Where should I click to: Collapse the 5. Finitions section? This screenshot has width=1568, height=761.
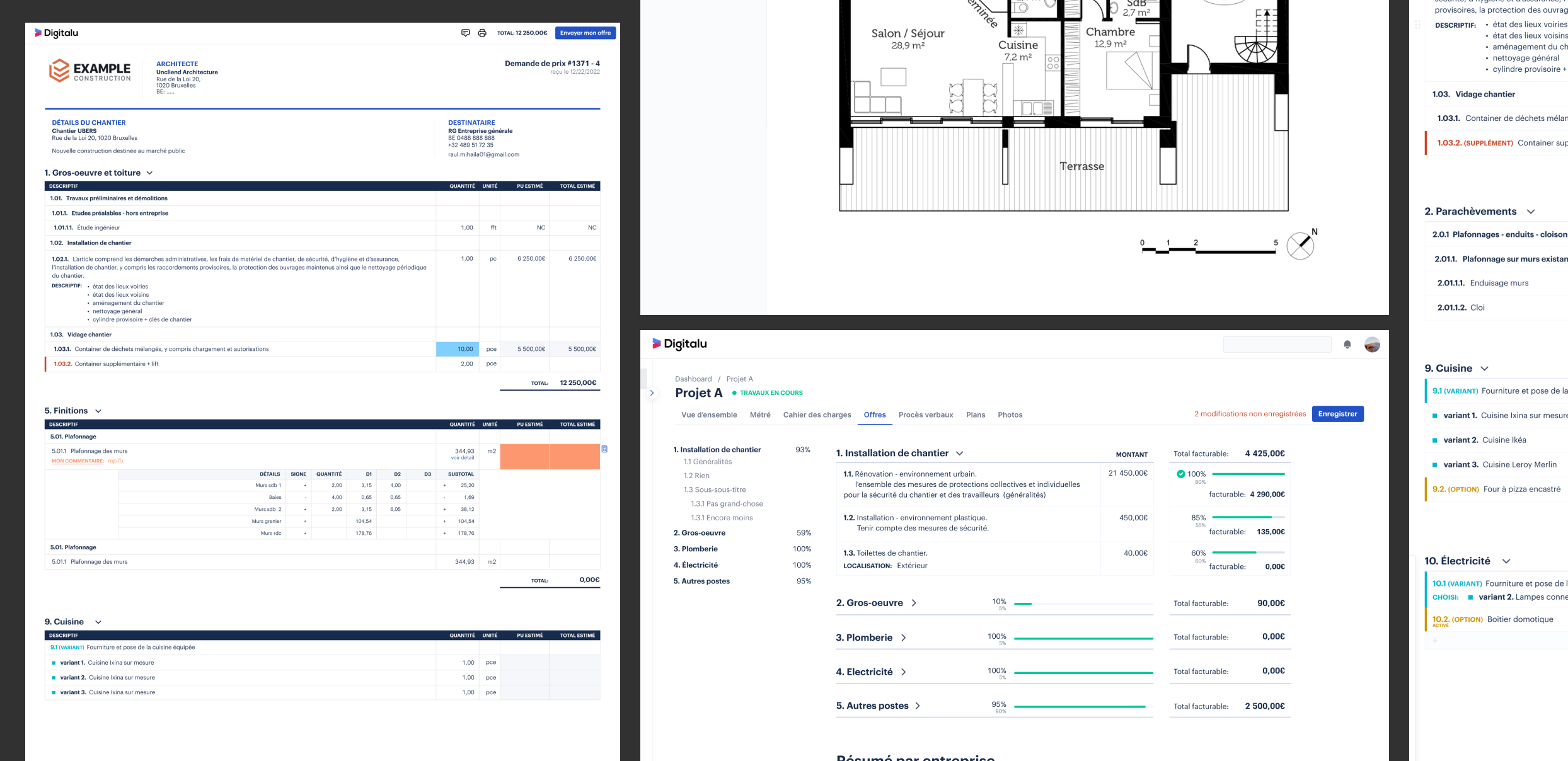tap(98, 411)
